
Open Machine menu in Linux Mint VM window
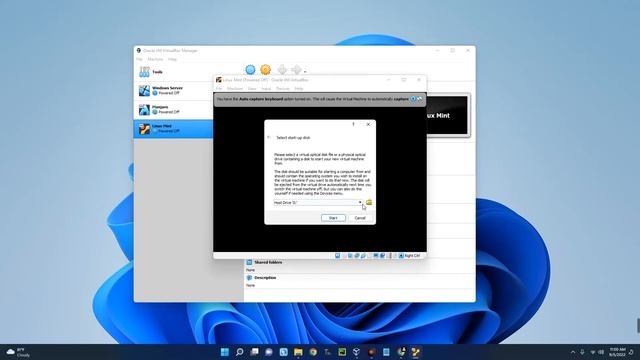235,89
